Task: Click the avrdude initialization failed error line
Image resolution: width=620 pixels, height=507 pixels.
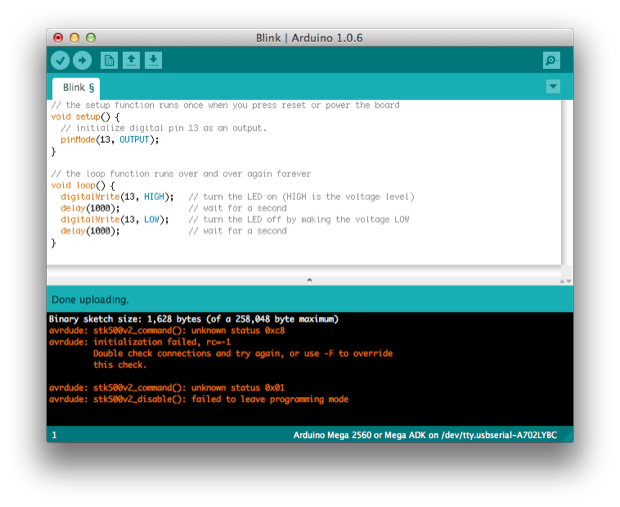Action: tap(140, 342)
